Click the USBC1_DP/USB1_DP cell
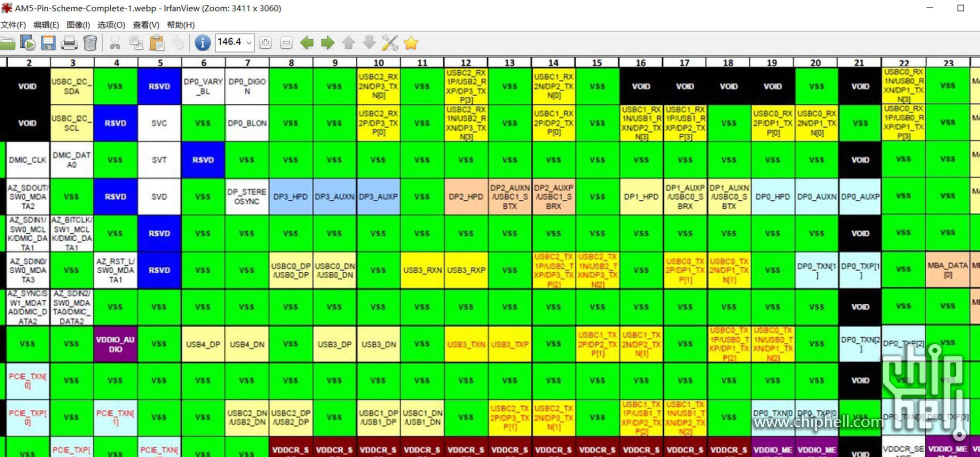Screen dimensions: 980x457 click(x=378, y=418)
